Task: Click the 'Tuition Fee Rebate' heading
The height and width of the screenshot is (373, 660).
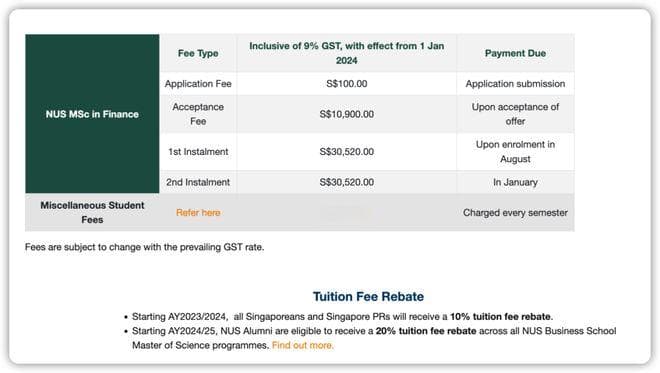Action: pyautogui.click(x=368, y=296)
